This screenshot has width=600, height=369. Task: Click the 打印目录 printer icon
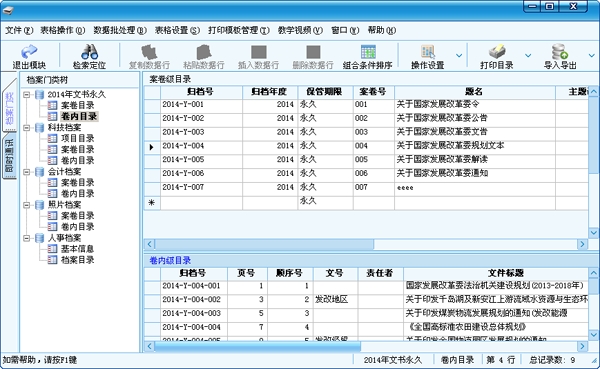click(497, 52)
